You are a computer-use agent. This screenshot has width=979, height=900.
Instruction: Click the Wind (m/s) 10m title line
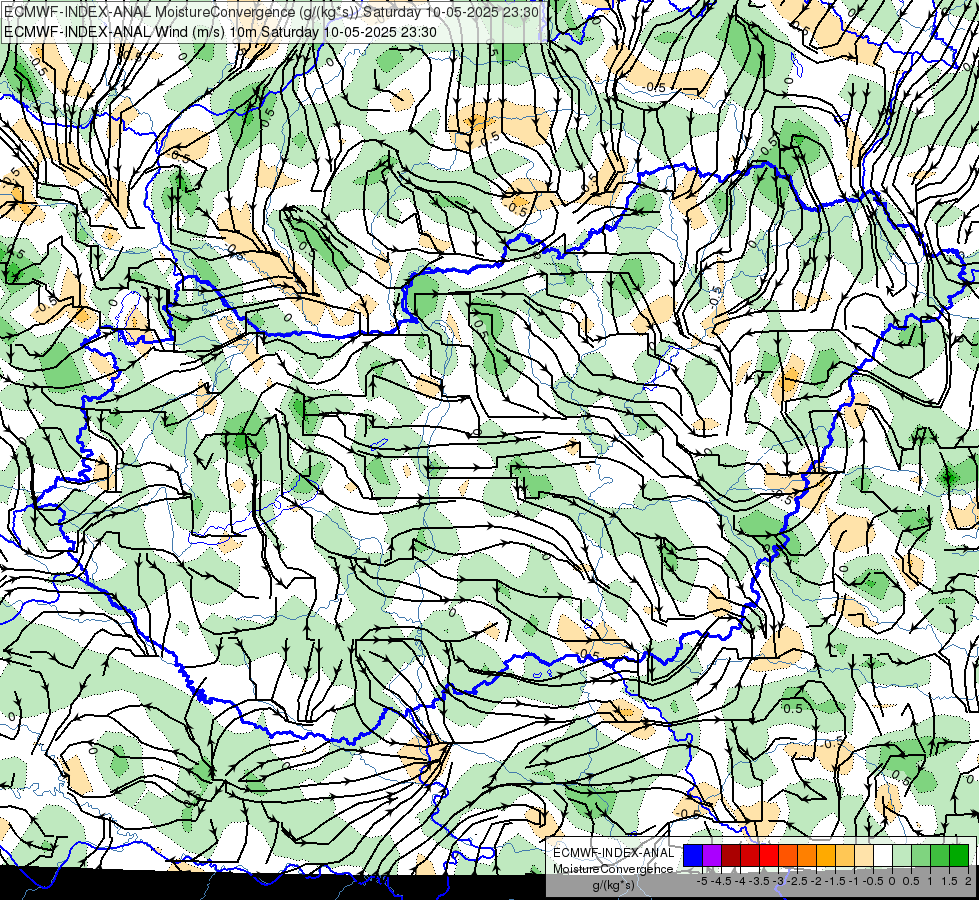pos(220,32)
